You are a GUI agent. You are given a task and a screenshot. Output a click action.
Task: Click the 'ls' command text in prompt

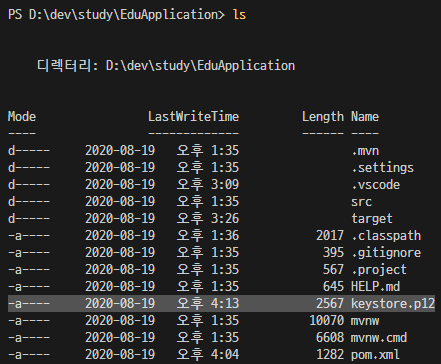[x=239, y=15]
